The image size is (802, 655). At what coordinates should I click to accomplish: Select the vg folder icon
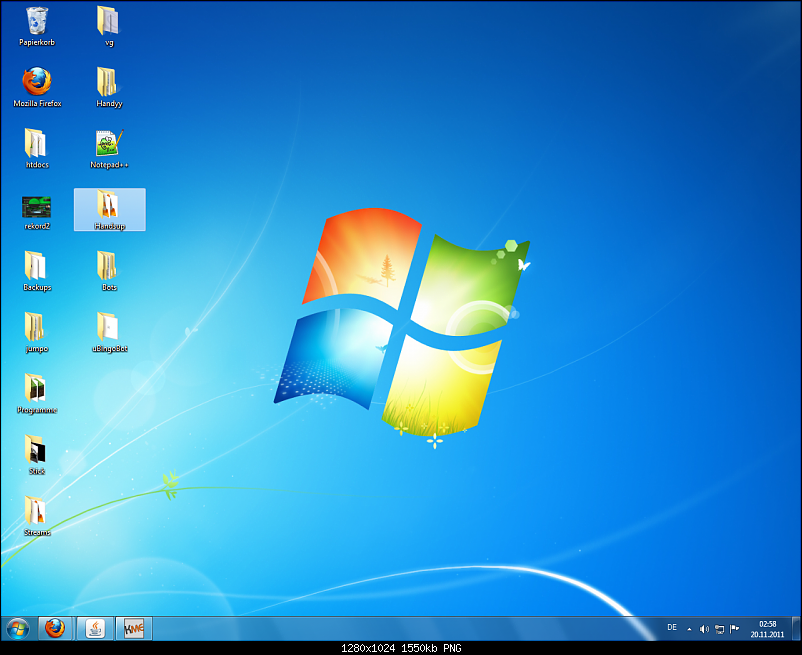[x=109, y=22]
